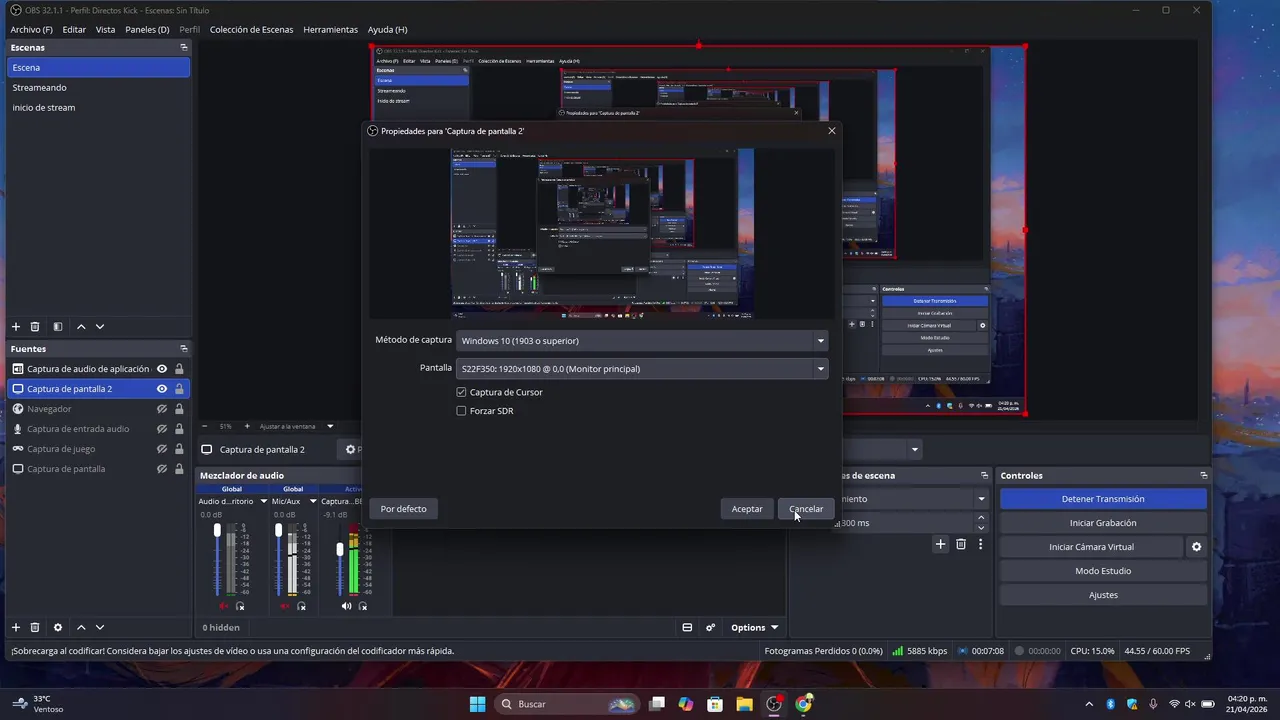Zoom out preview with minus icon
This screenshot has width=1280, height=720.
click(x=205, y=426)
